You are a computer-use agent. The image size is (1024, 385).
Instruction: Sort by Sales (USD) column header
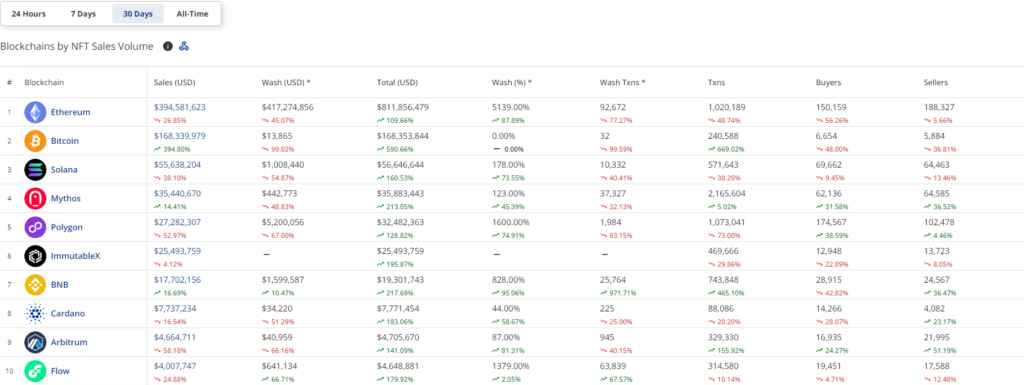point(174,83)
